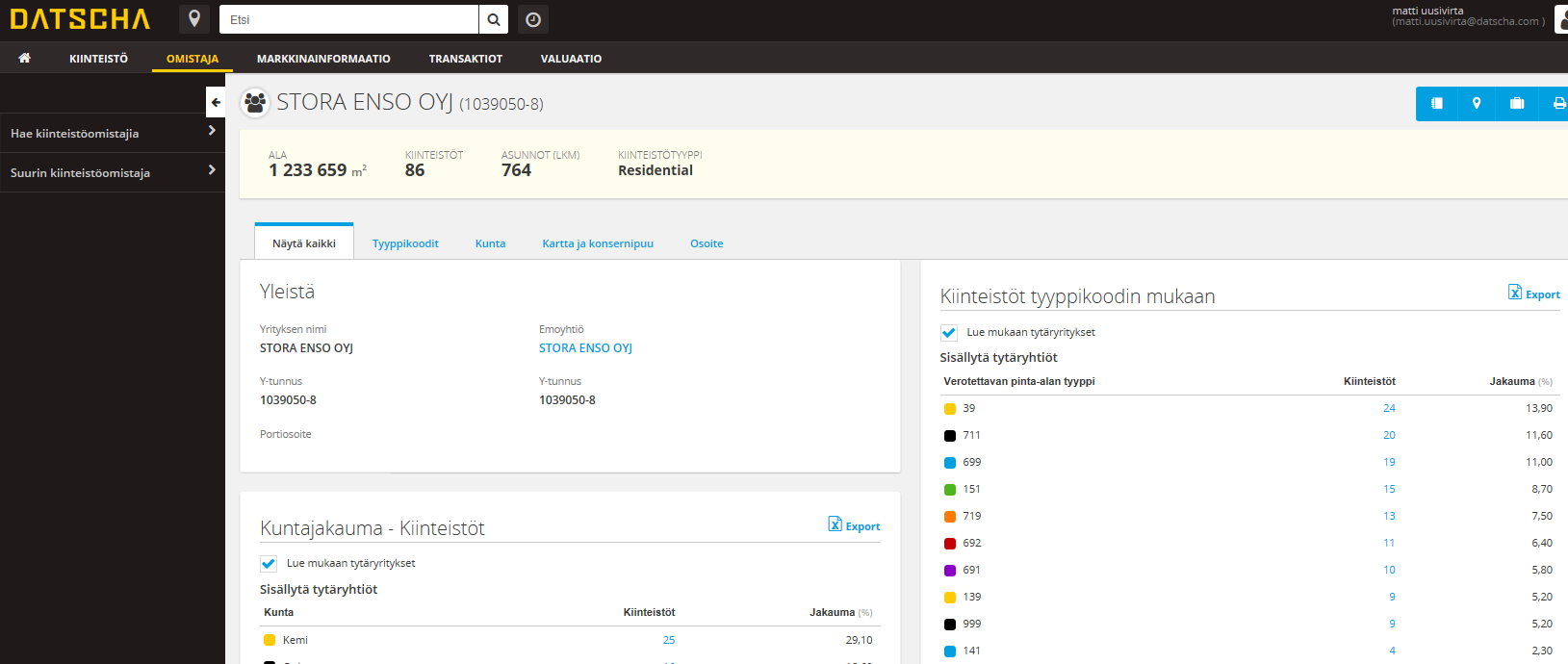Open the 19 properties link for type 699
The image size is (1568, 664).
point(1389,462)
